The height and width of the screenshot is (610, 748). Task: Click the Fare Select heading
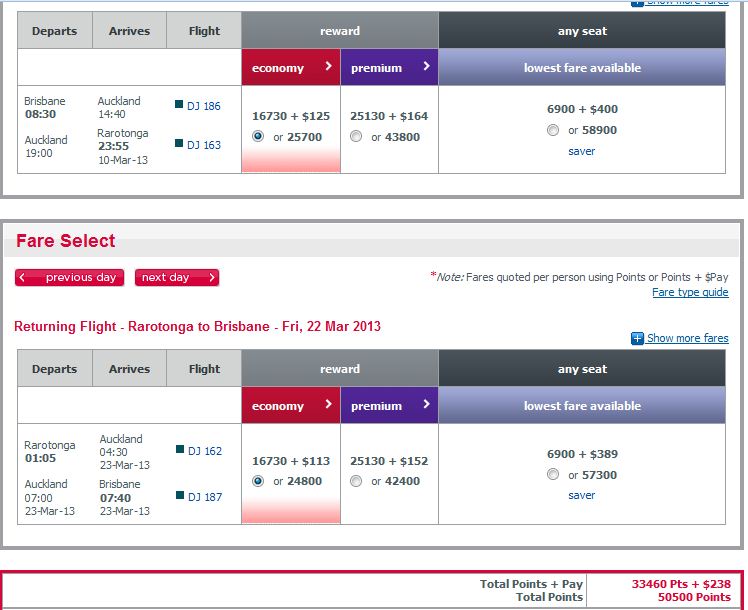[66, 241]
